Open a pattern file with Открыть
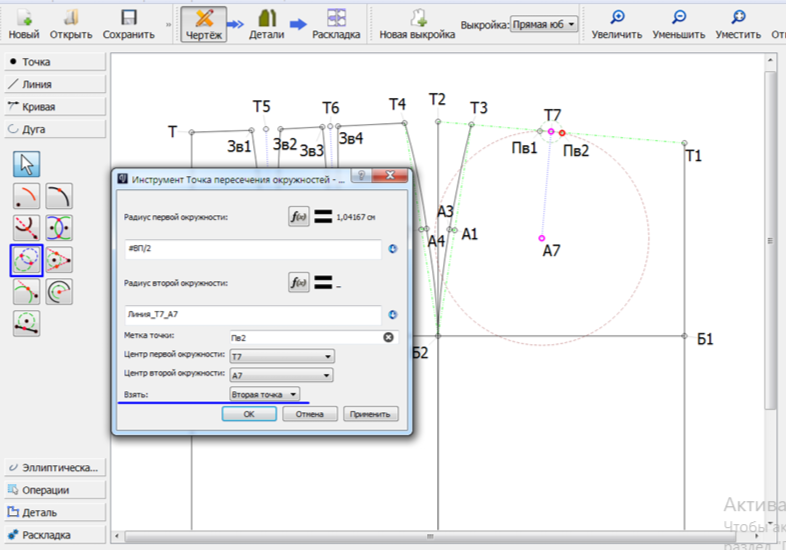 click(x=70, y=18)
